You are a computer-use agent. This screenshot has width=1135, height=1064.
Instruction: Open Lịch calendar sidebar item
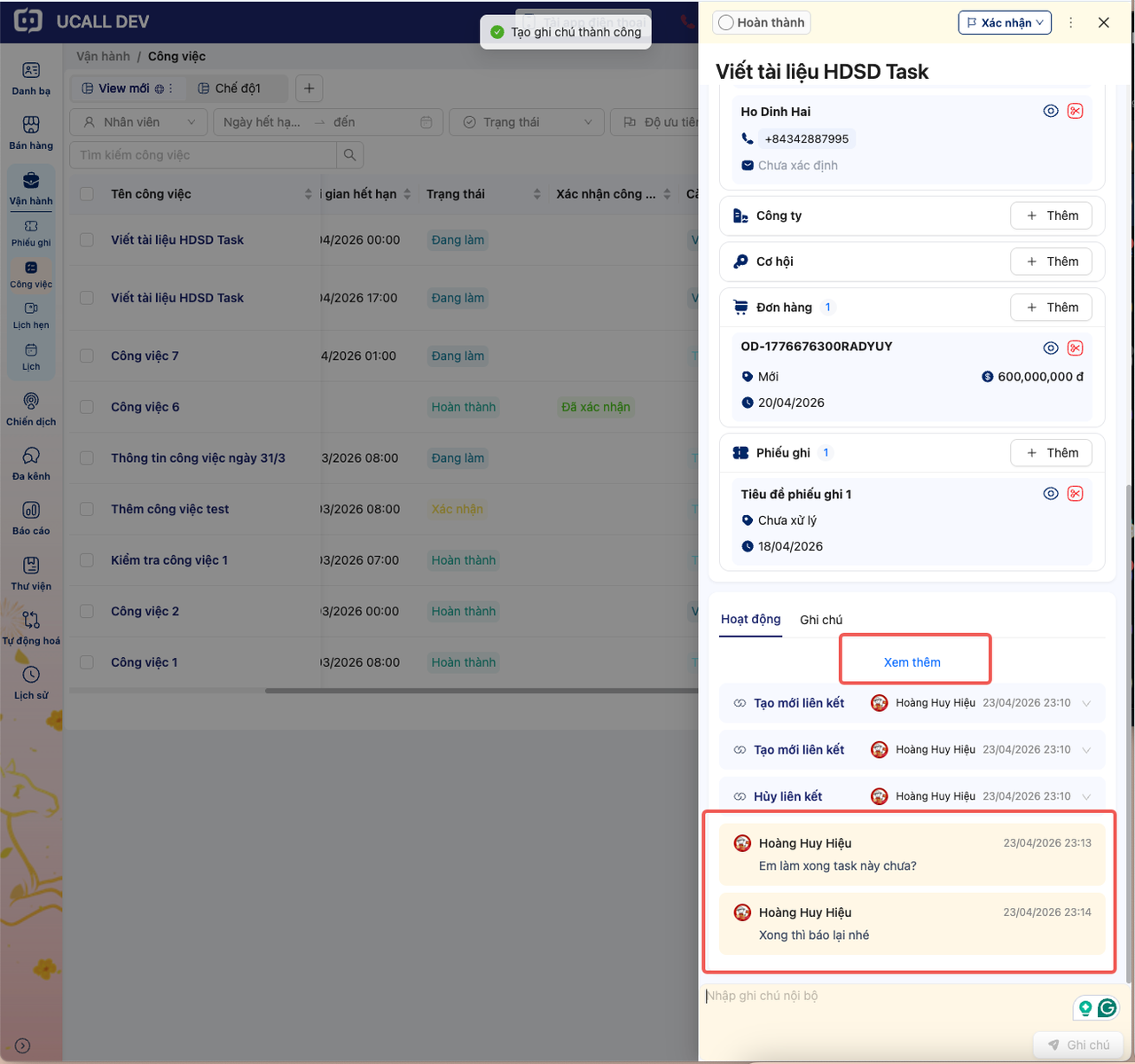coord(31,357)
